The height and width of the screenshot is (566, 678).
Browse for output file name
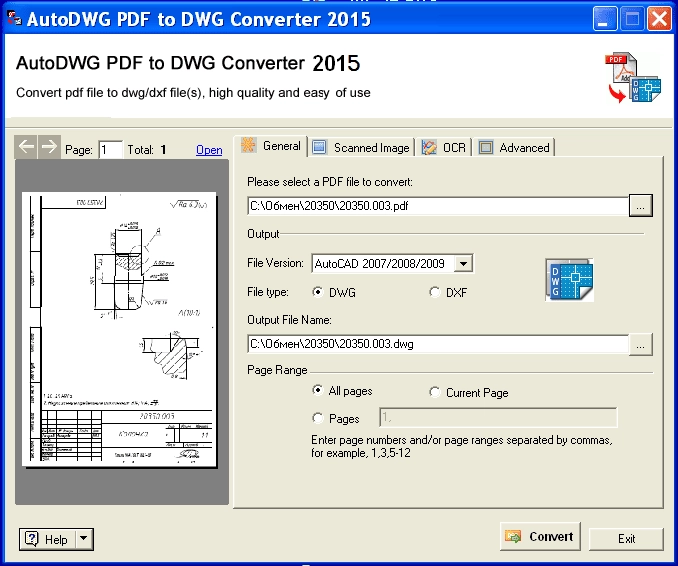pos(640,345)
